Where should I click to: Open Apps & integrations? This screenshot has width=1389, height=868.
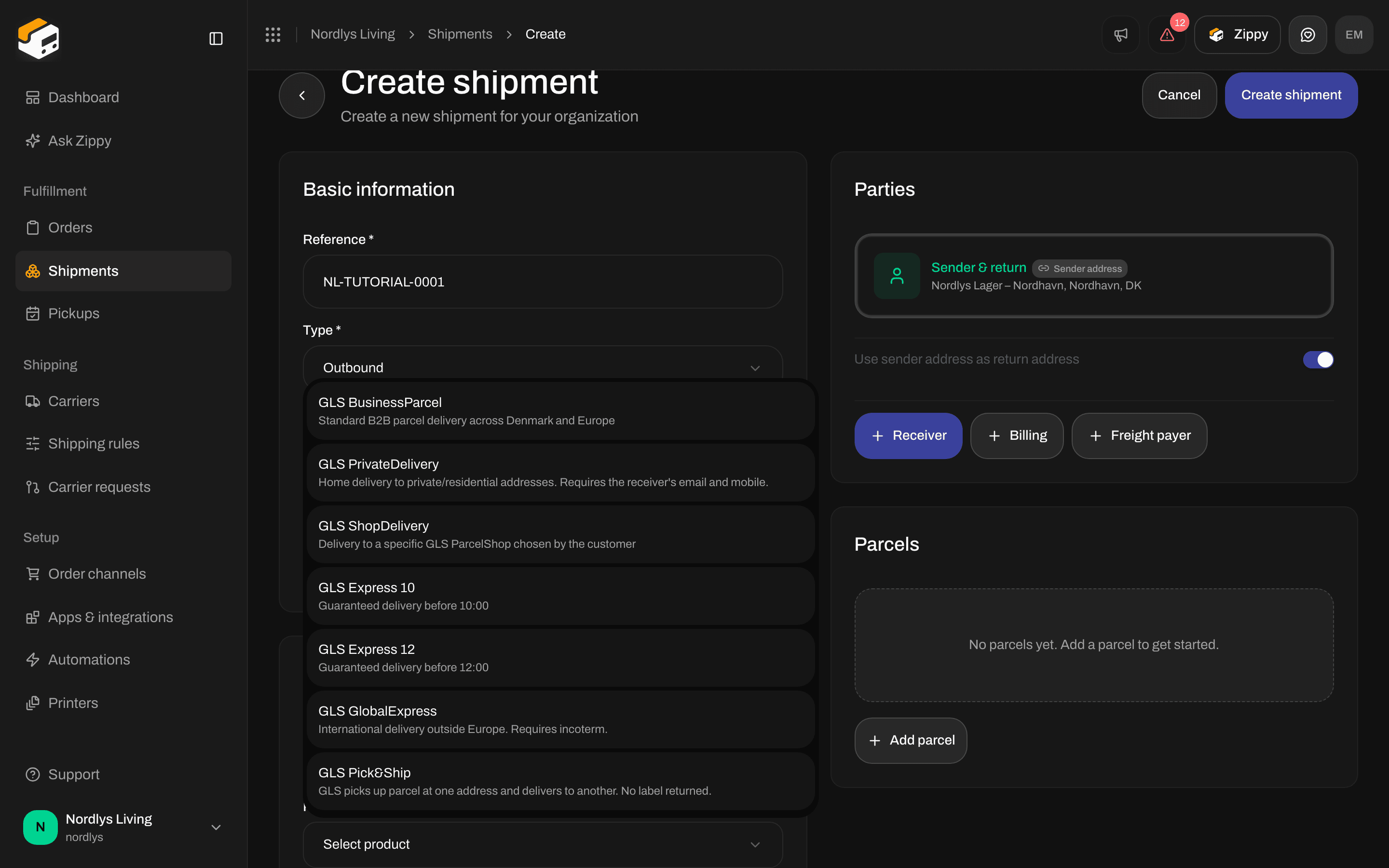coord(123,617)
